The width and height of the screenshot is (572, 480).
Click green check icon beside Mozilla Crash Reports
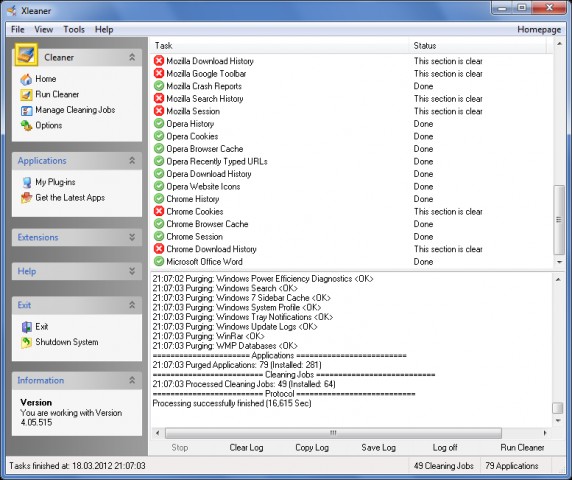(x=159, y=86)
